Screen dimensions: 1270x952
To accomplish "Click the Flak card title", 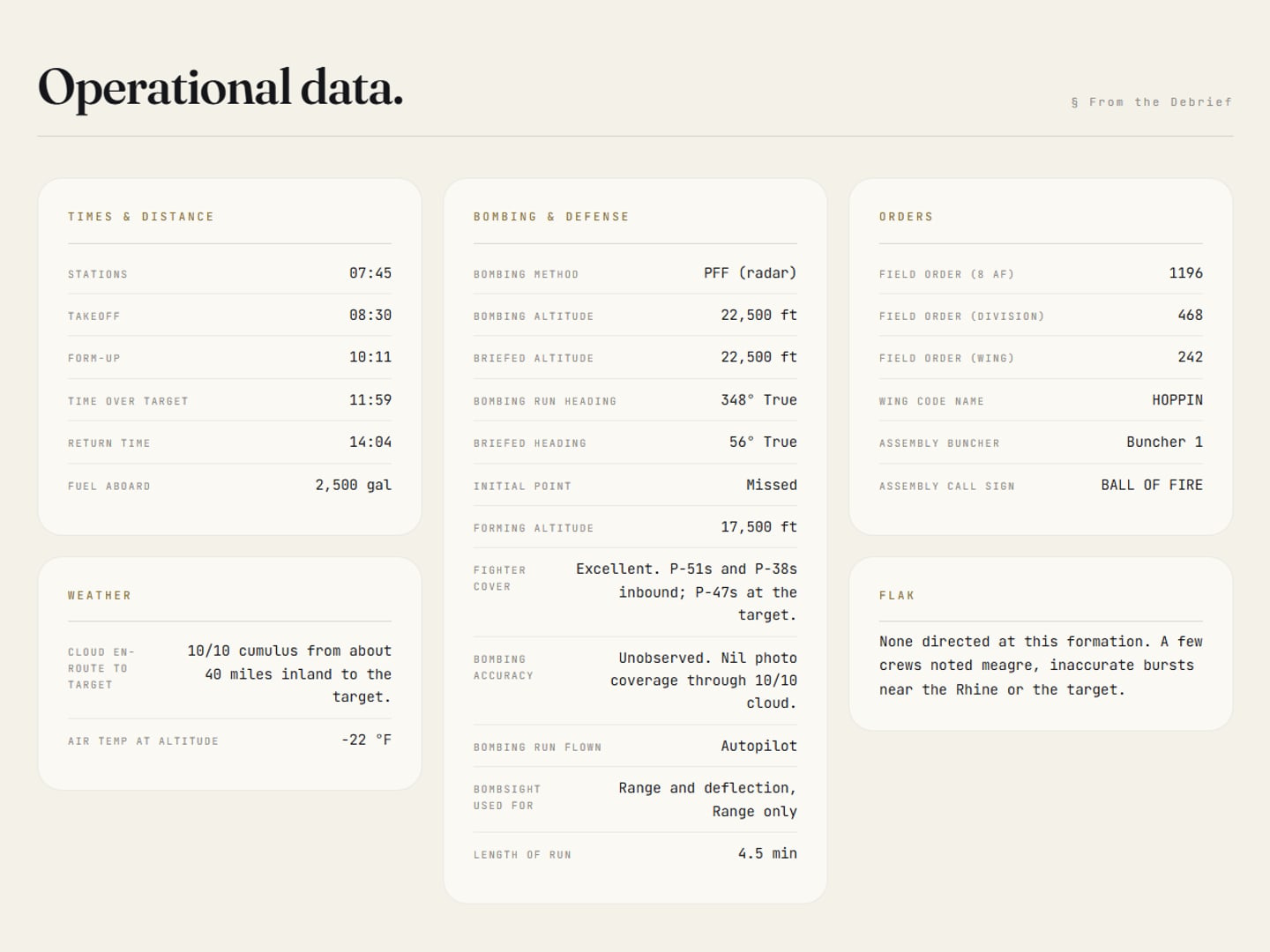I will click(x=897, y=596).
